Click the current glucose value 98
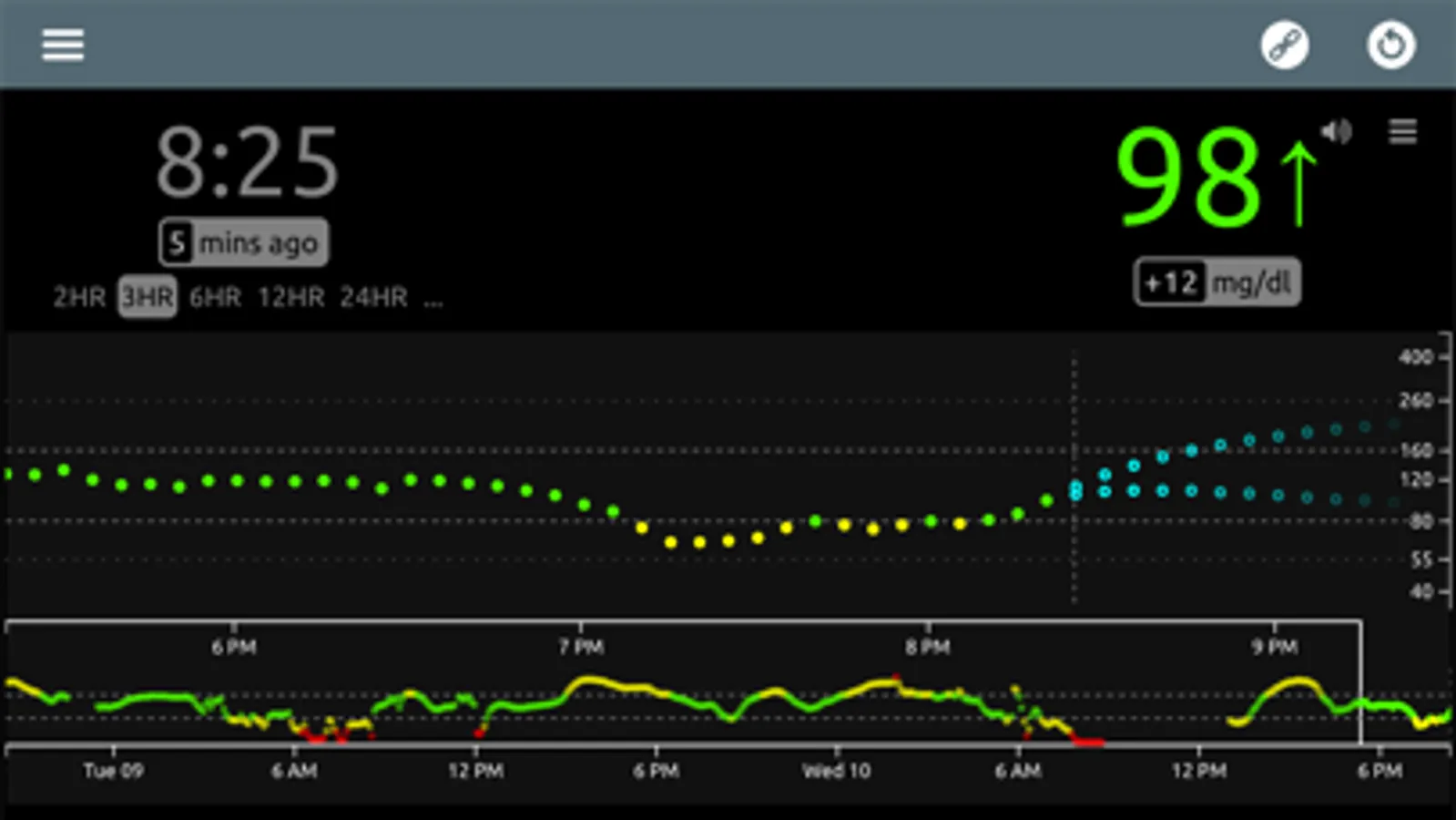This screenshot has width=1456, height=820. click(x=1190, y=177)
